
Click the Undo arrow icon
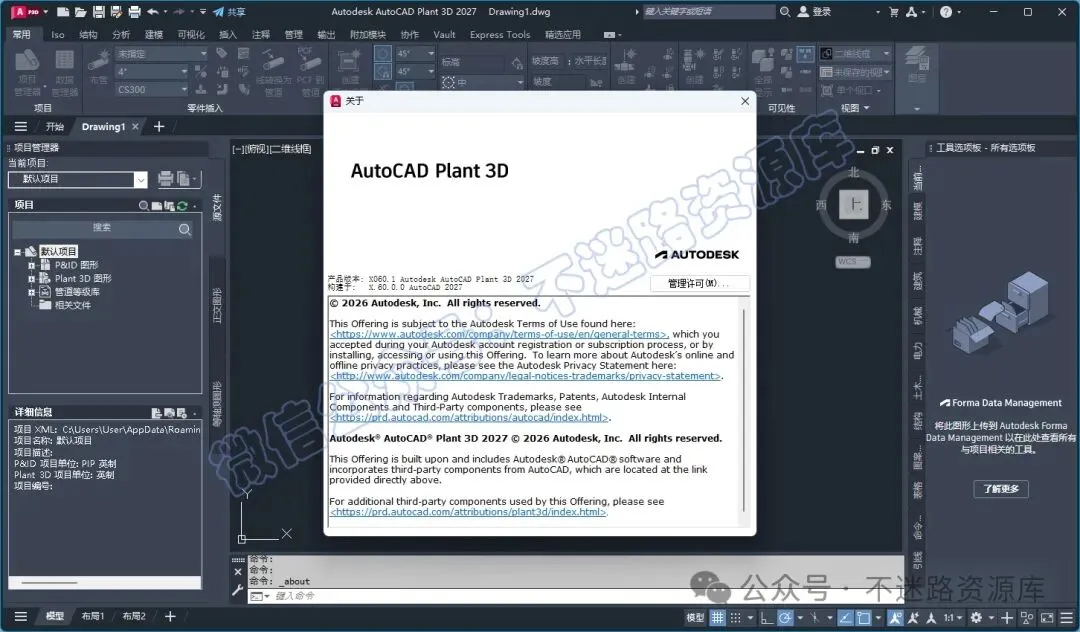153,12
